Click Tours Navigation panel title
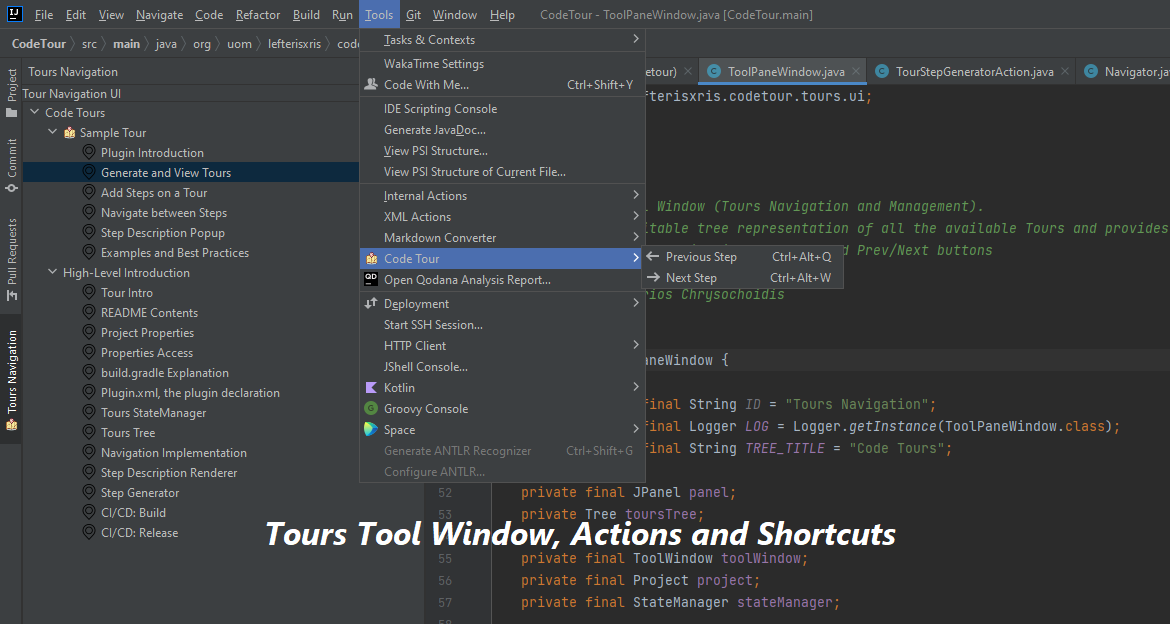The image size is (1170, 624). 73,72
